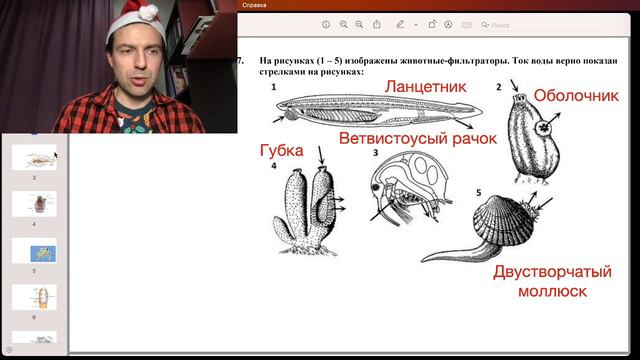Select page 5 thumbnail with blue picture

tap(34, 250)
